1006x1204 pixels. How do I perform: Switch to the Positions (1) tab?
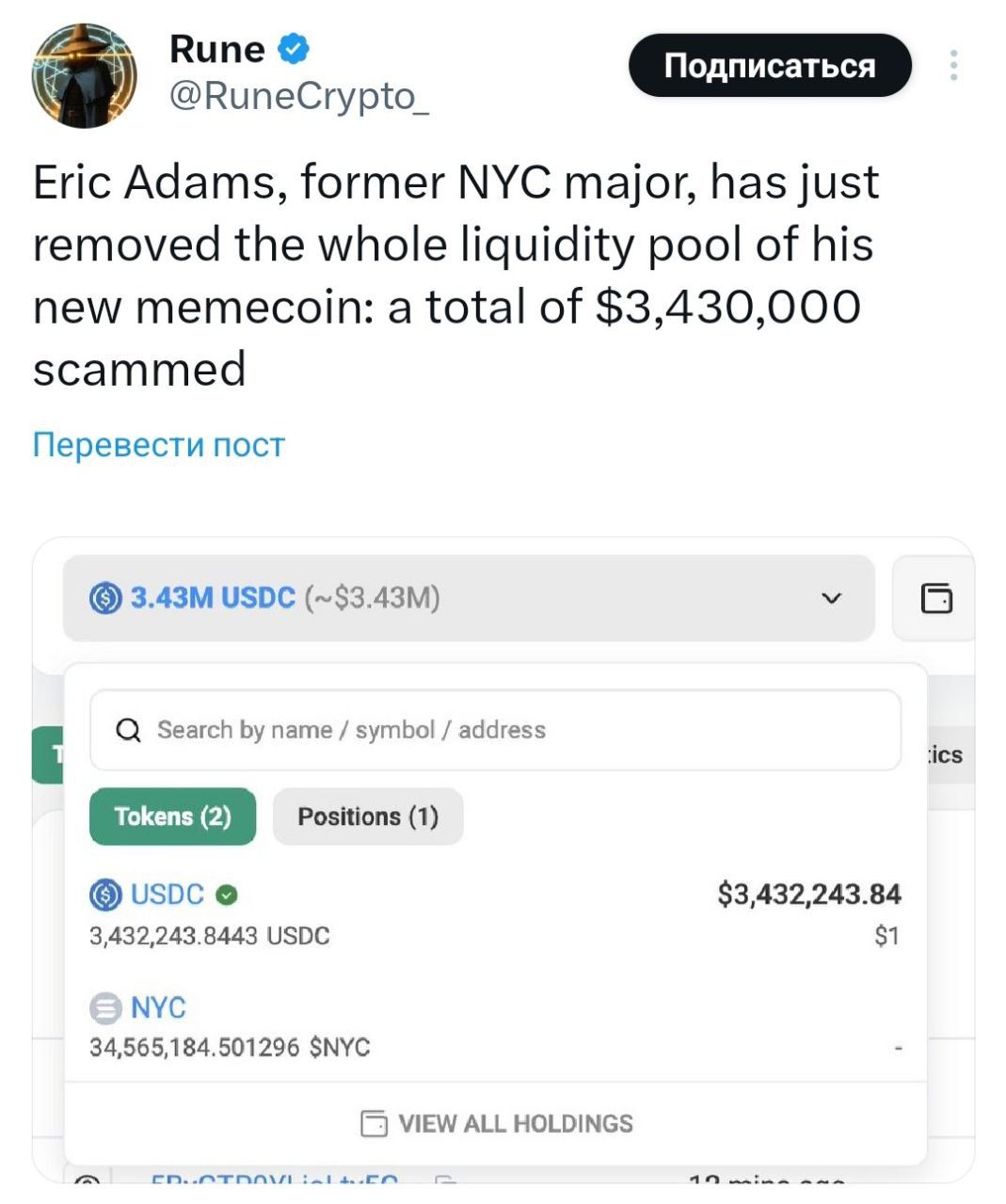pos(368,816)
